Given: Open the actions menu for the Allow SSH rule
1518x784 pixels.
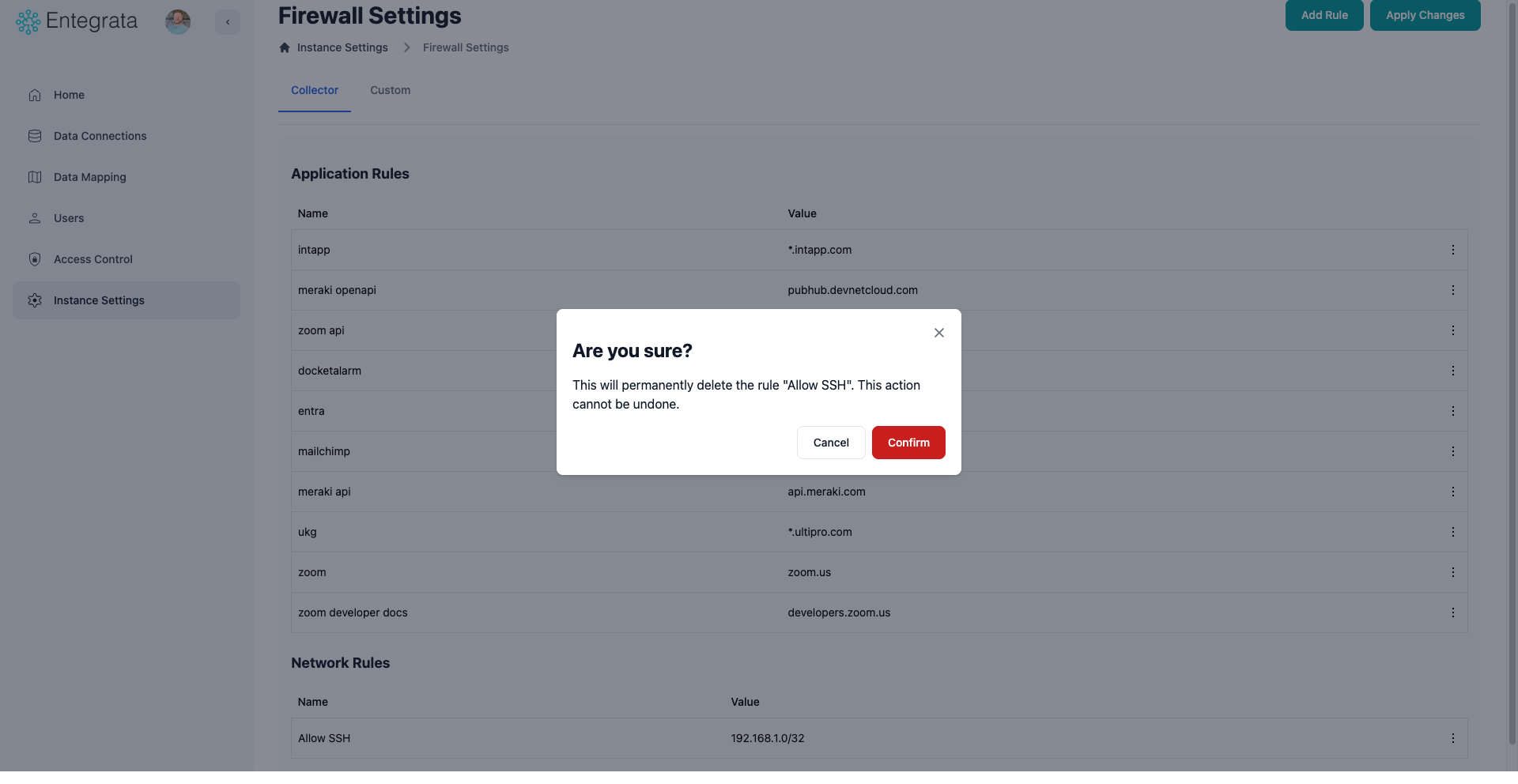Looking at the screenshot, I should [1454, 738].
